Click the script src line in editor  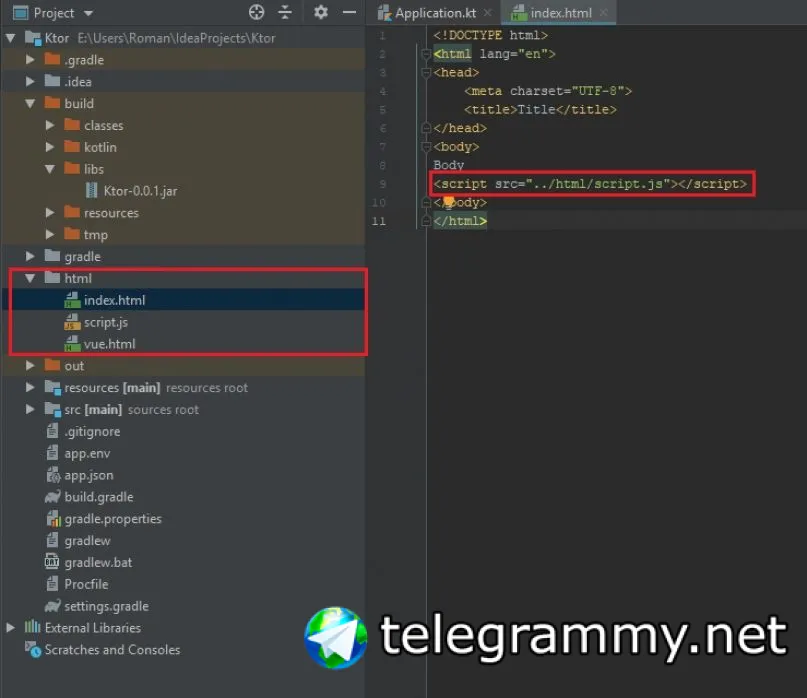coord(590,184)
